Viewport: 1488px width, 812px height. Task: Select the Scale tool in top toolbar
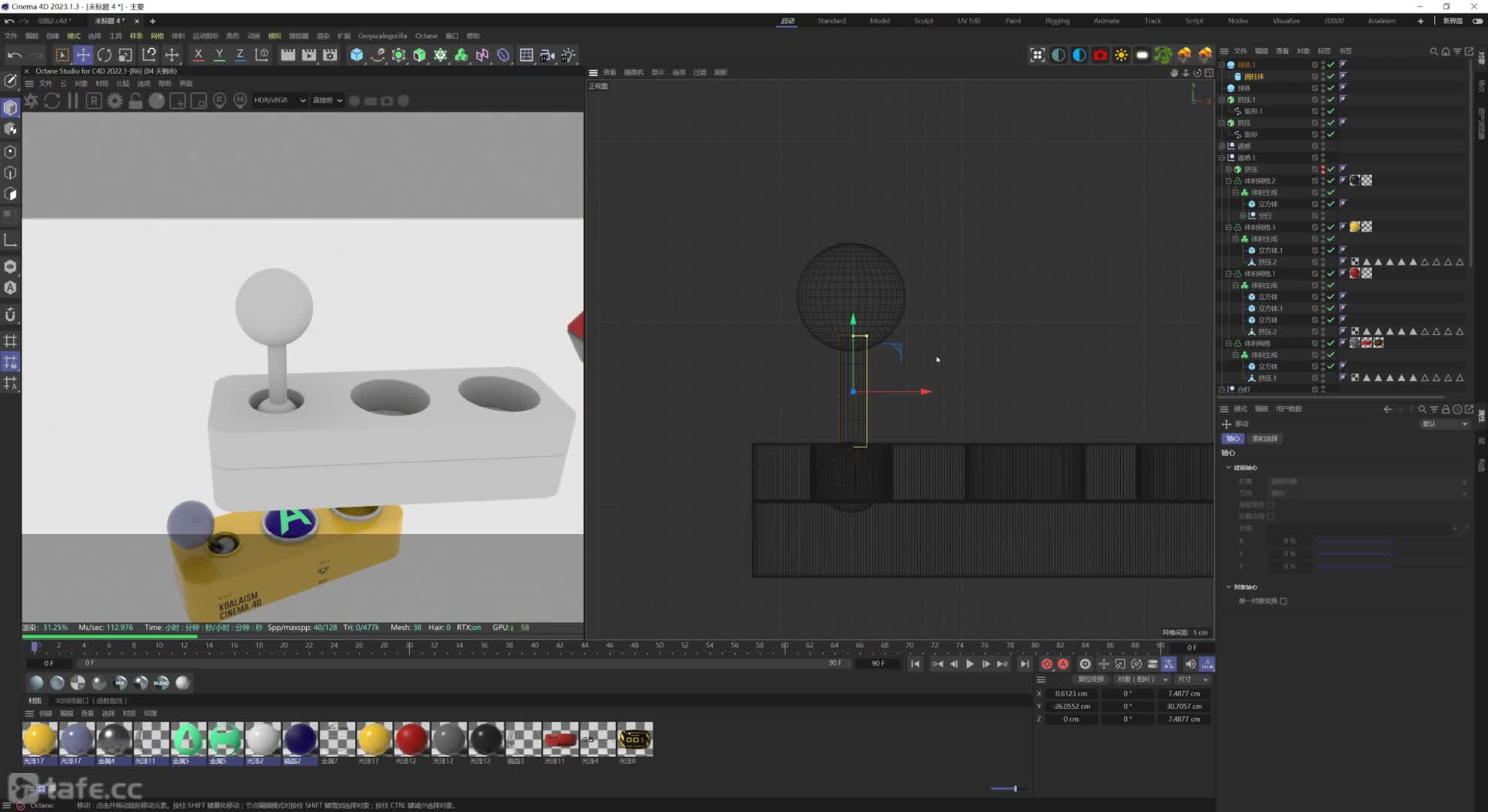[126, 55]
